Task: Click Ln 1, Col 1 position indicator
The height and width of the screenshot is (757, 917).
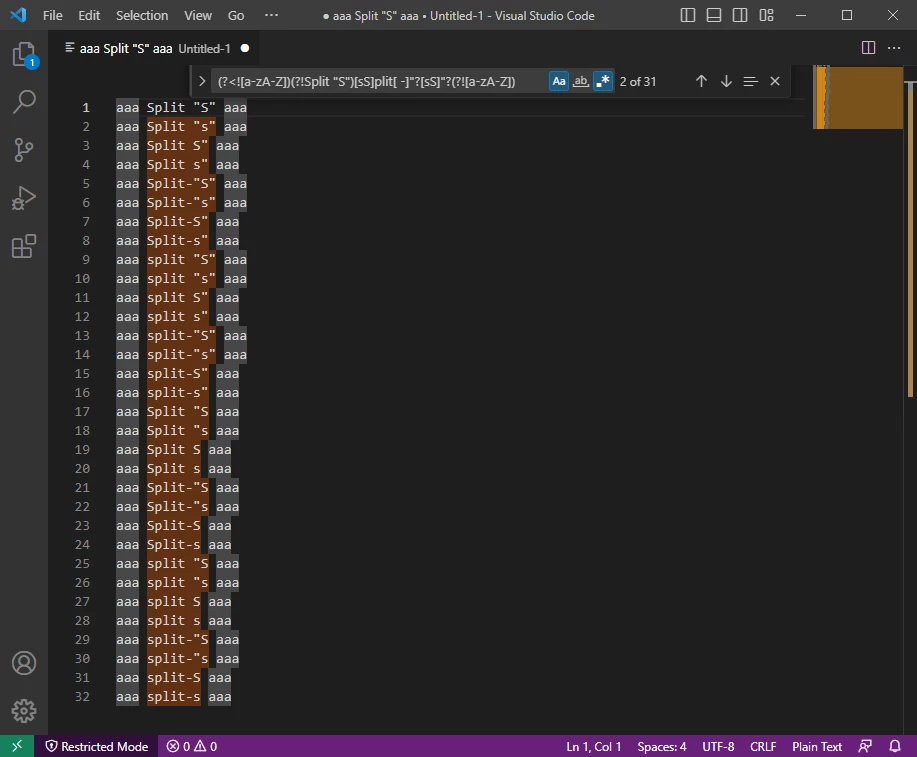Action: tap(594, 746)
